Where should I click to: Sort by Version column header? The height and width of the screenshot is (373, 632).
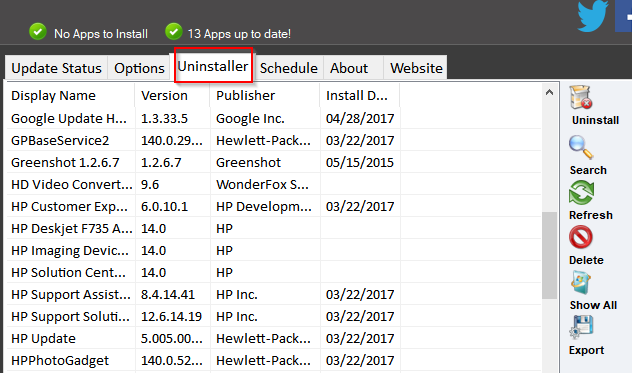173,96
